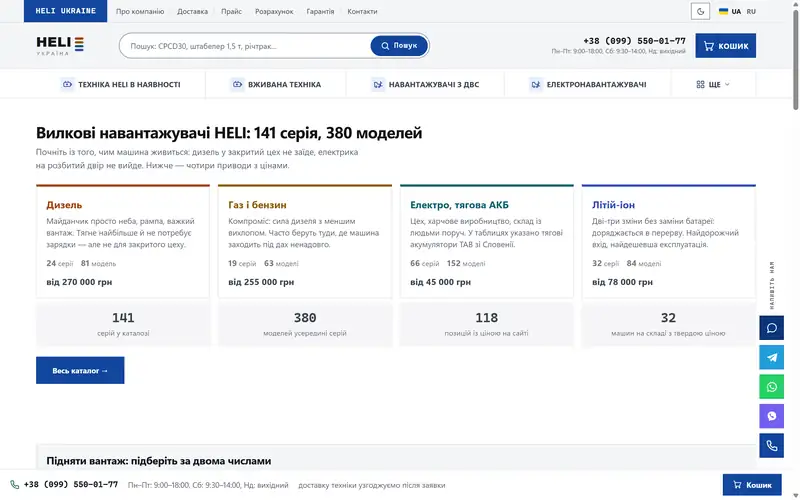Open the Вживана техніка category

tap(276, 84)
